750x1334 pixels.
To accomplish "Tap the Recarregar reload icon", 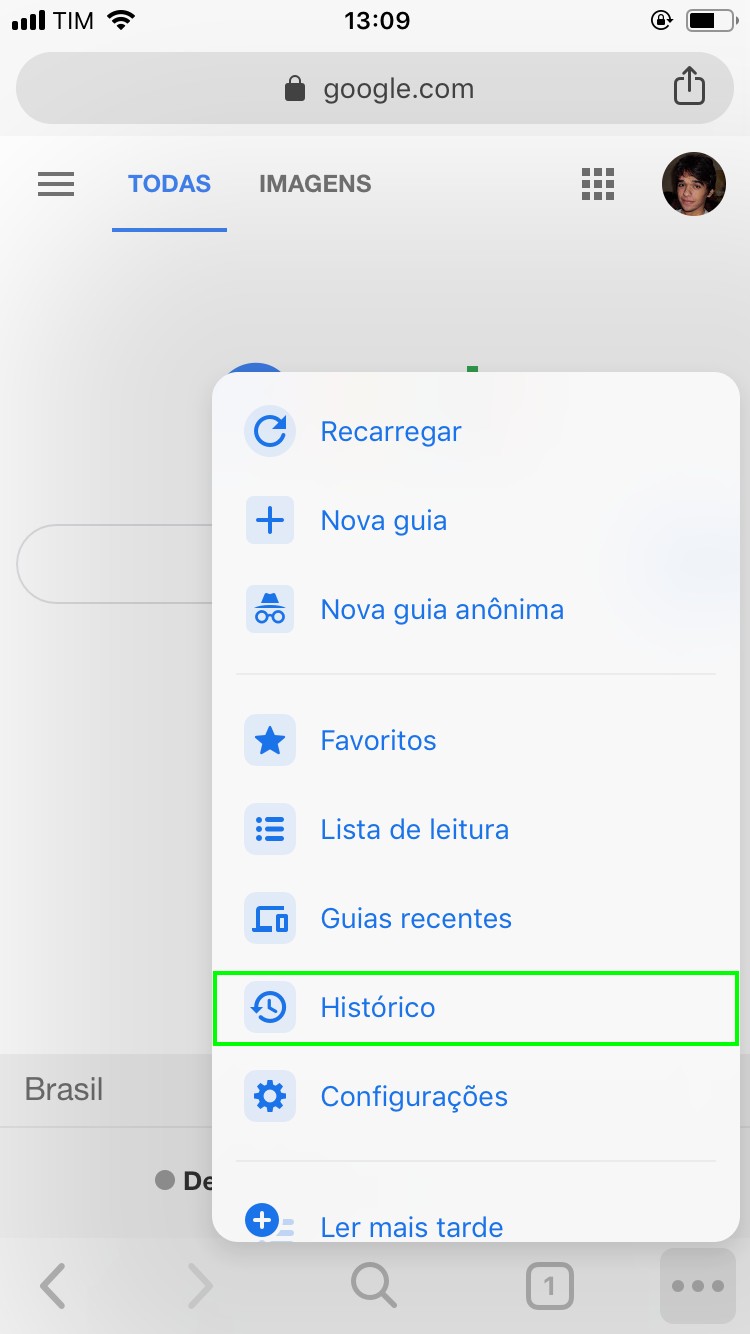I will coord(270,432).
